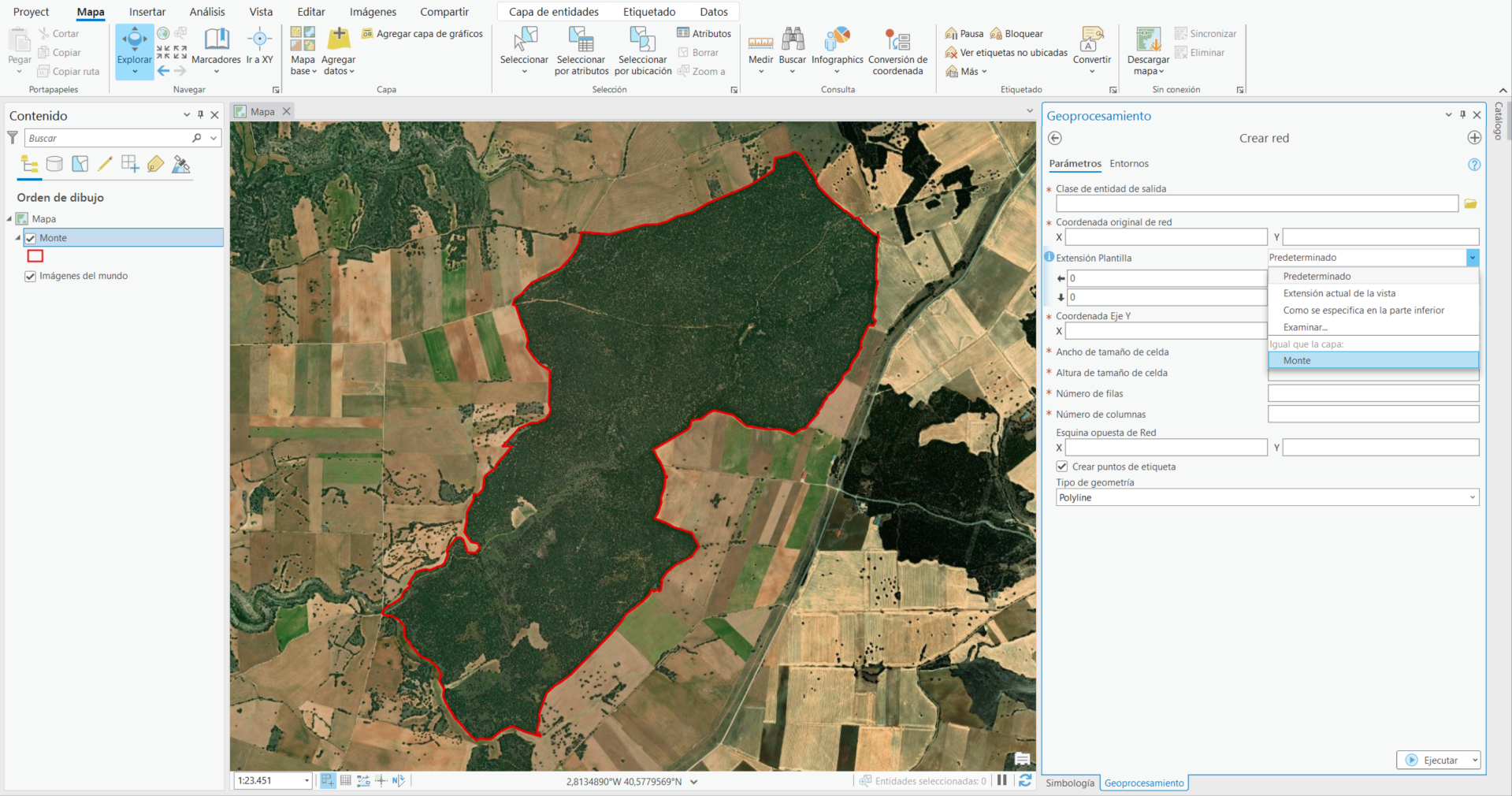Image resolution: width=1512 pixels, height=796 pixels.
Task: Open the Análisis menu
Action: [206, 11]
